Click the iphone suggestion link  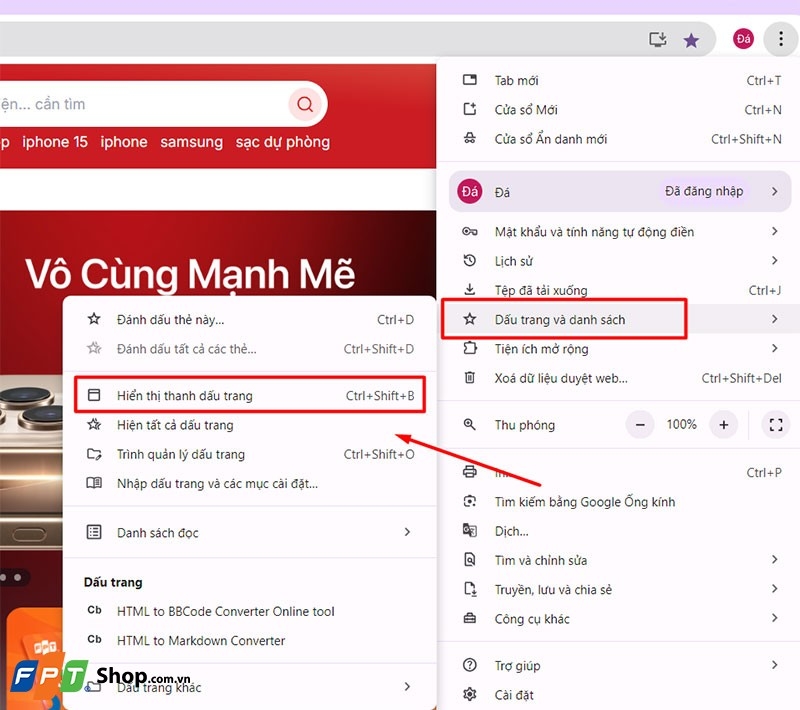click(x=124, y=142)
